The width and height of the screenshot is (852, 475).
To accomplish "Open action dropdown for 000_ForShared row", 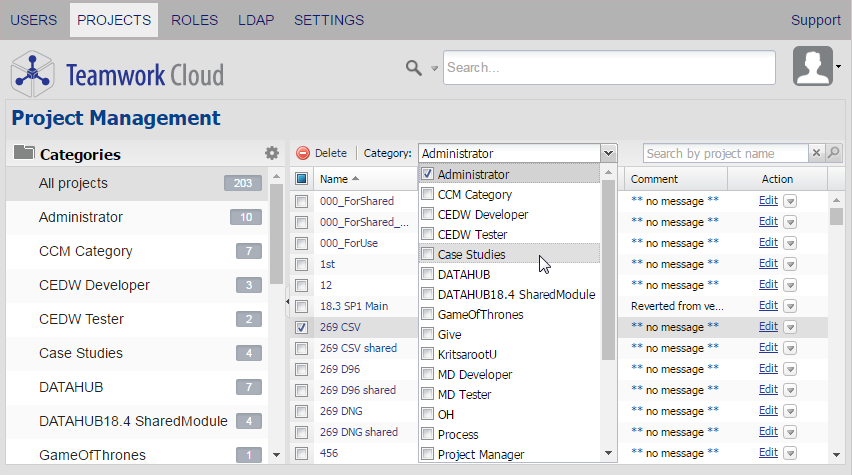I will pos(790,200).
